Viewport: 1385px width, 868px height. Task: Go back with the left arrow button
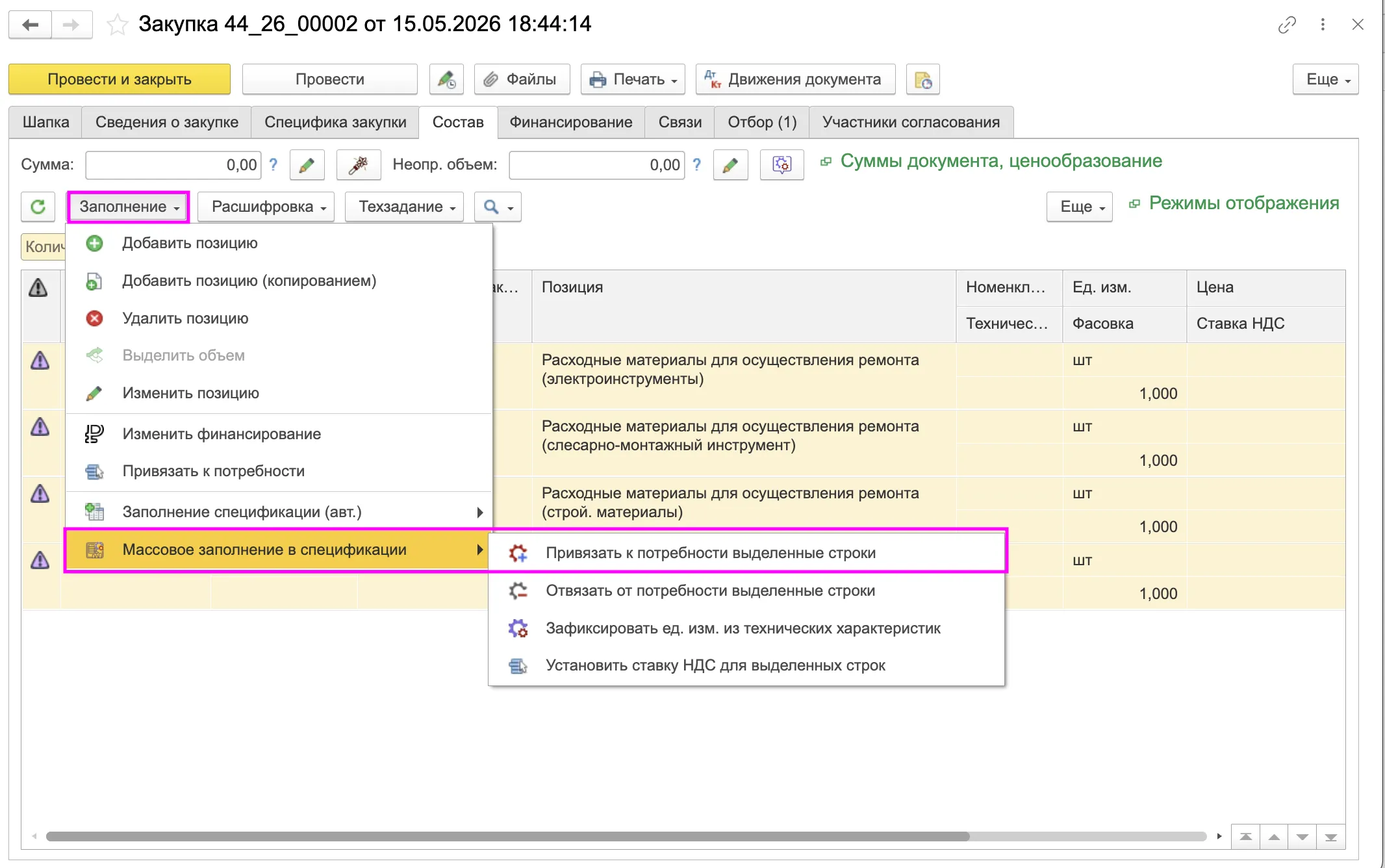tap(30, 25)
